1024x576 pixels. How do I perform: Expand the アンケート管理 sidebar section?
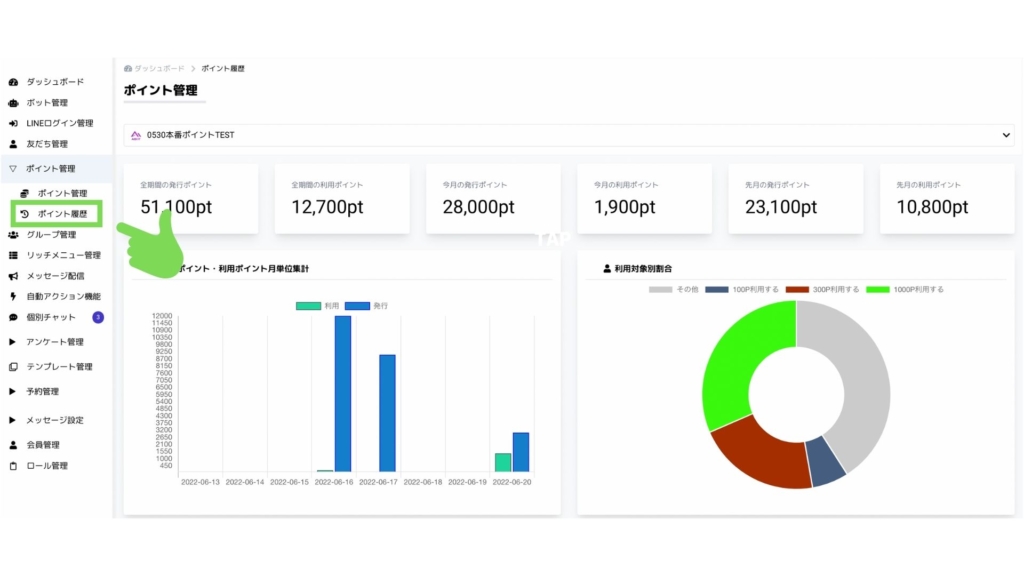[x=55, y=342]
